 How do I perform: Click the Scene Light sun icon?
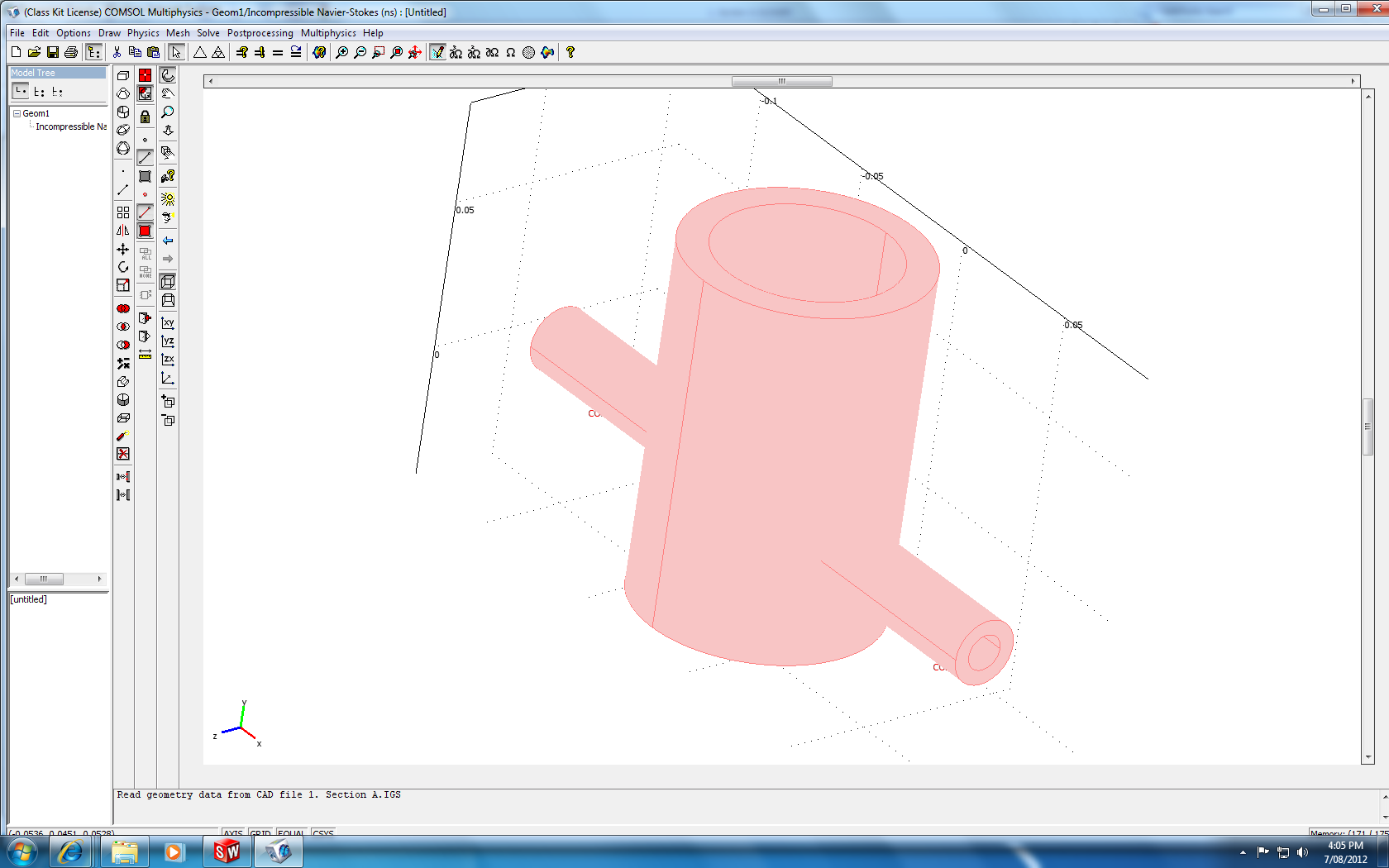[x=168, y=199]
